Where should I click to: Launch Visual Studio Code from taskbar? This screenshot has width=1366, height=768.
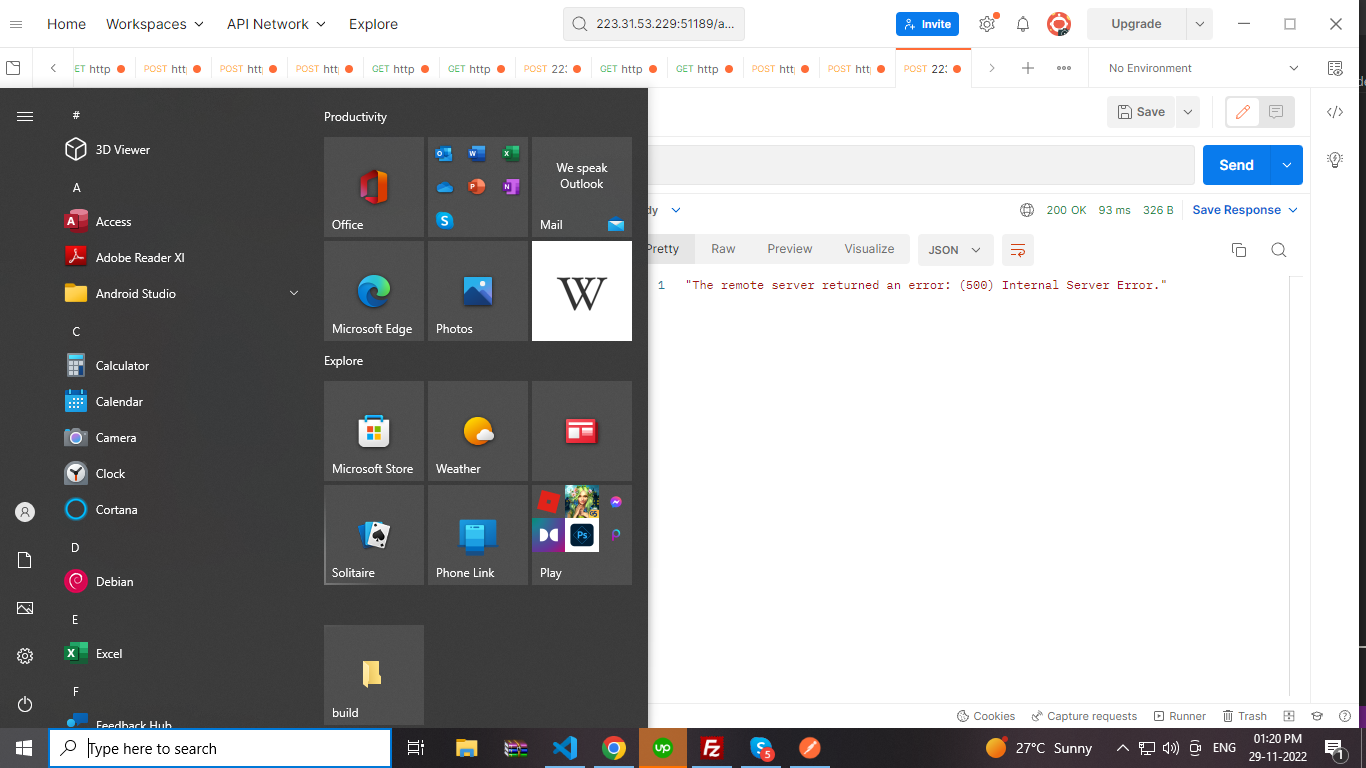pyautogui.click(x=564, y=748)
